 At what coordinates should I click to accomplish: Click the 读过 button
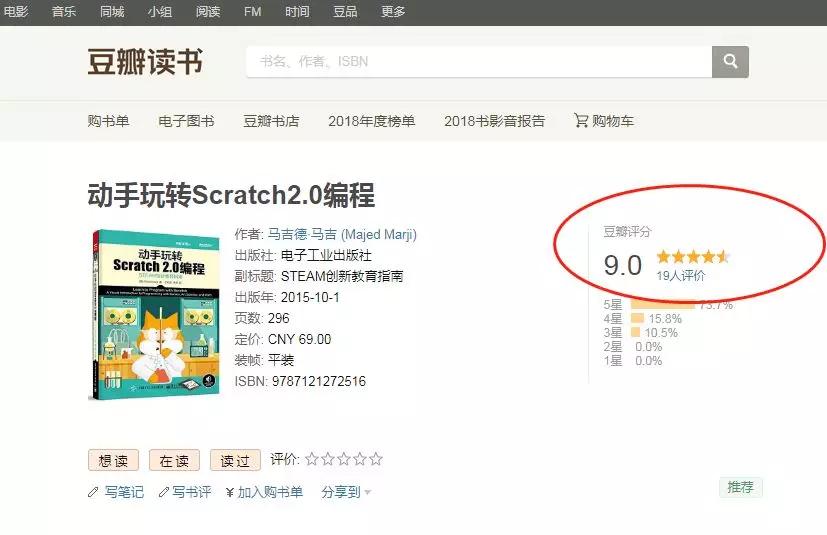(x=235, y=461)
